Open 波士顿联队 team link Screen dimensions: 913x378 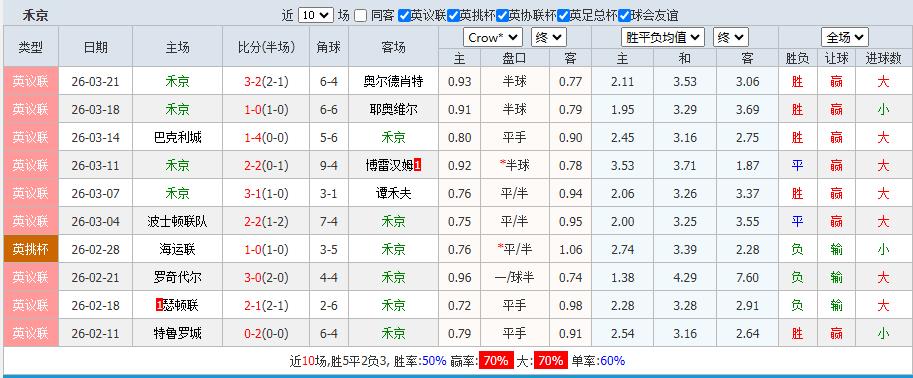pyautogui.click(x=178, y=221)
